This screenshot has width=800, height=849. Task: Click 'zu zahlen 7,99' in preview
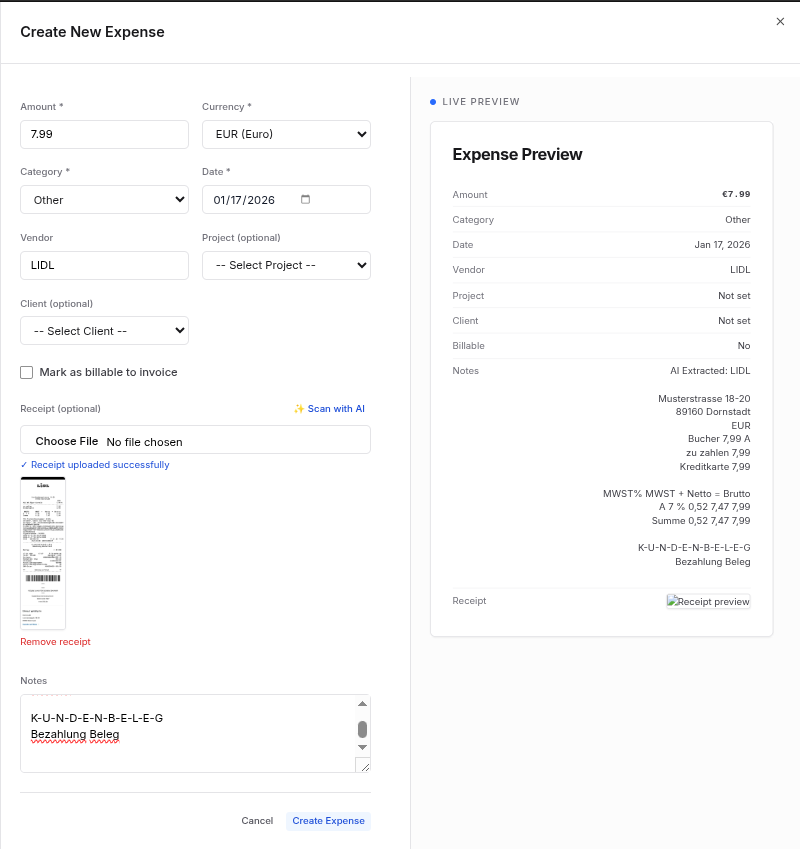click(718, 453)
